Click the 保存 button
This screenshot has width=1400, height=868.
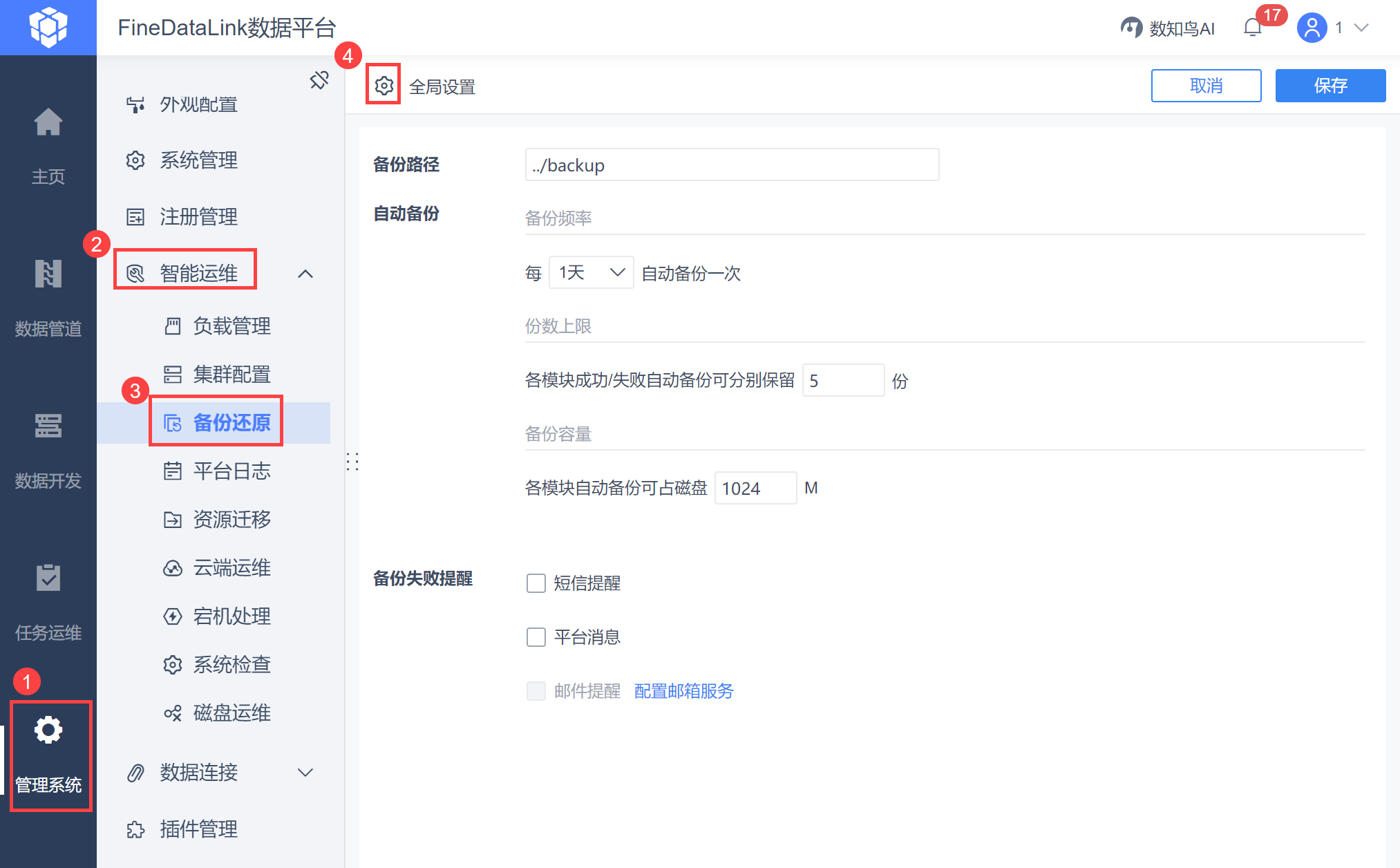coord(1330,86)
